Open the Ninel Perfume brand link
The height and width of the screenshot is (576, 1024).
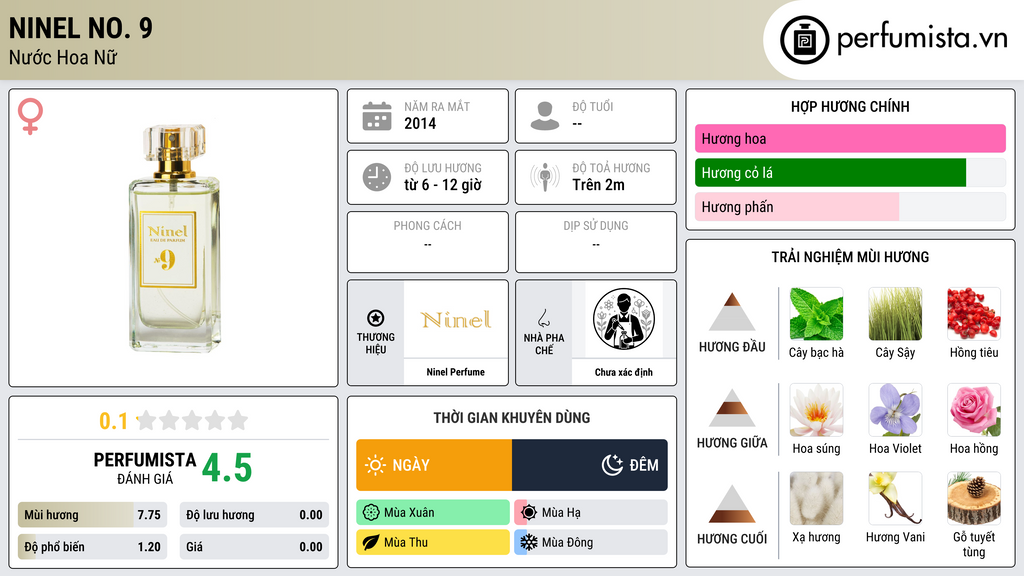(x=456, y=372)
